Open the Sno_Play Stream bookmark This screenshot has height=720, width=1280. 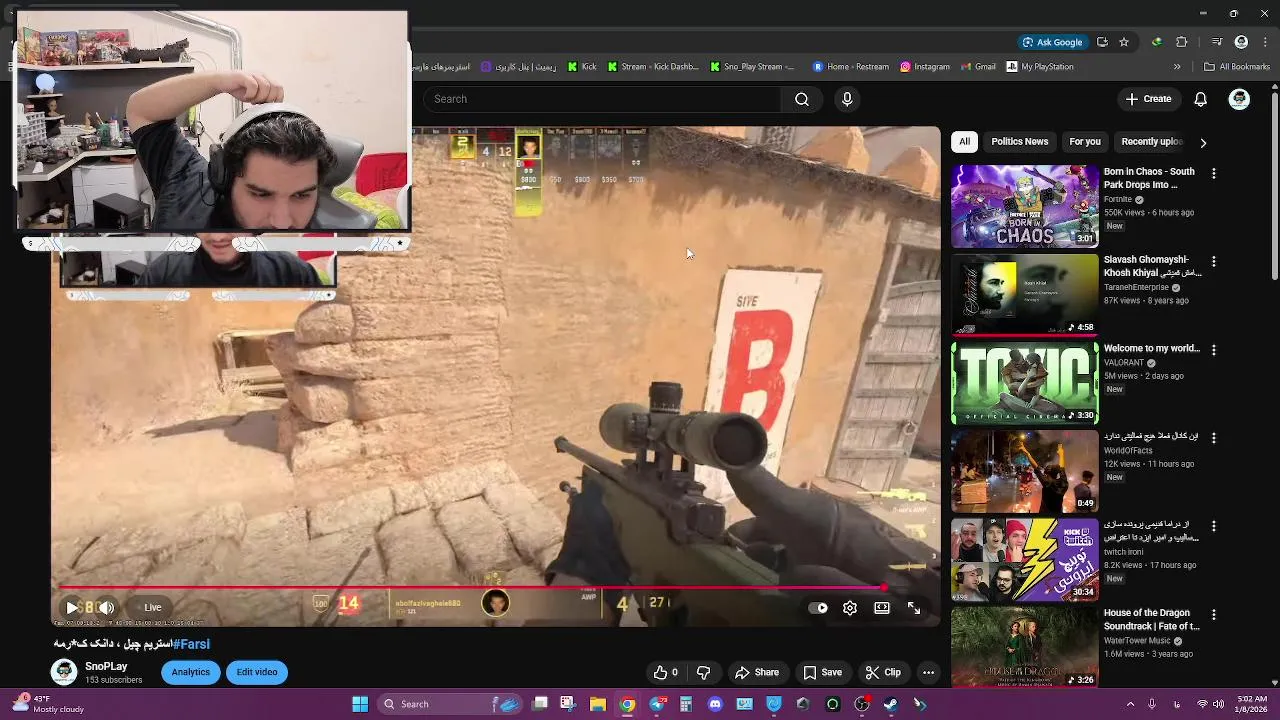752,67
